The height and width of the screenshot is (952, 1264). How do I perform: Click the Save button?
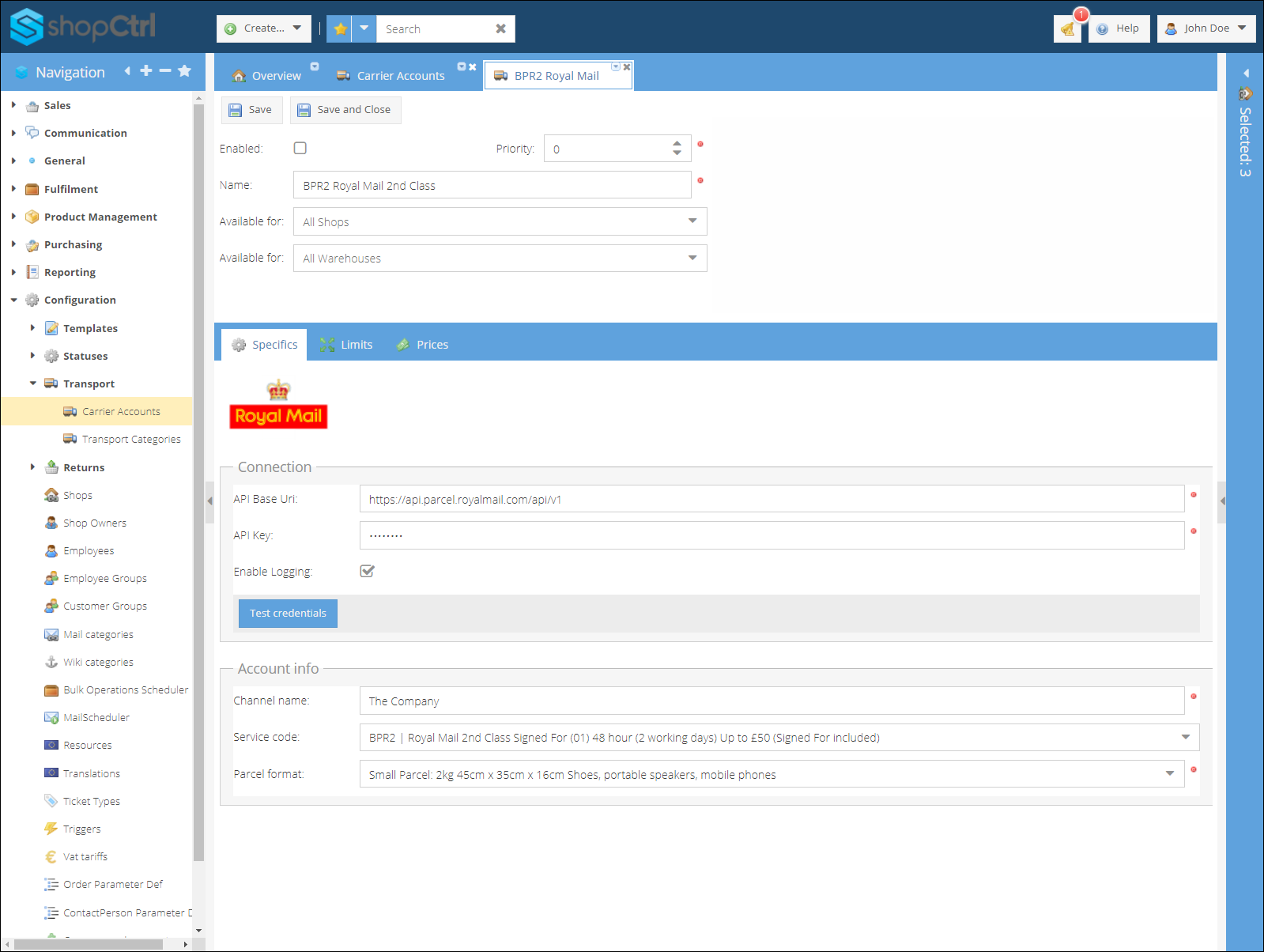click(x=251, y=110)
